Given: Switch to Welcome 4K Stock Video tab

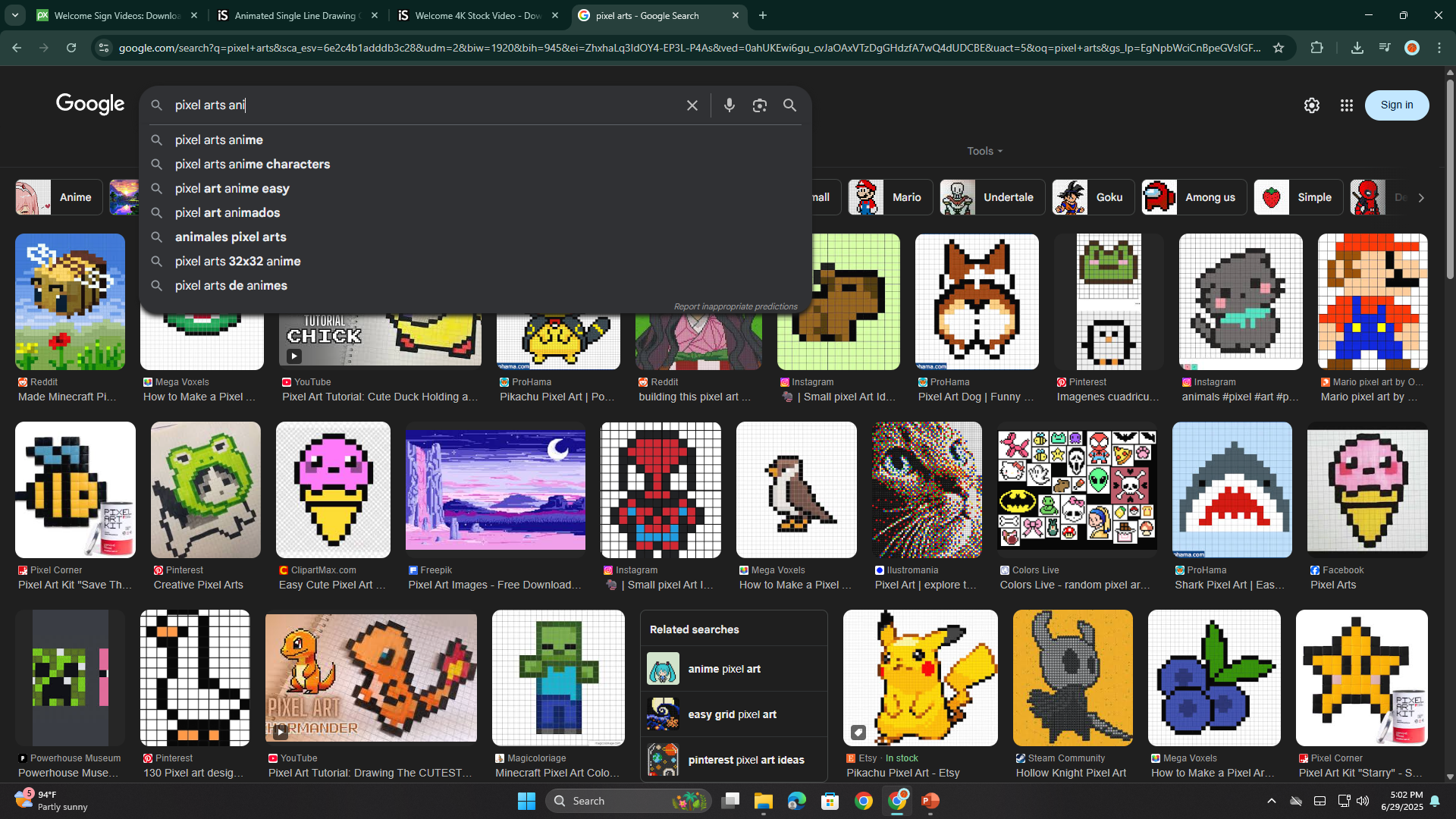Looking at the screenshot, I should [478, 15].
